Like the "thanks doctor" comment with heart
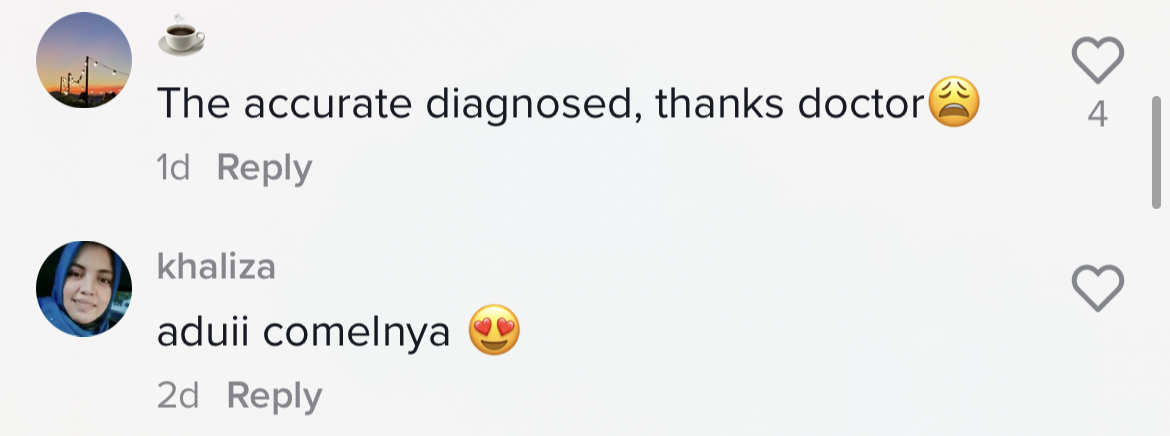Image resolution: width=1170 pixels, height=436 pixels. click(x=1097, y=62)
